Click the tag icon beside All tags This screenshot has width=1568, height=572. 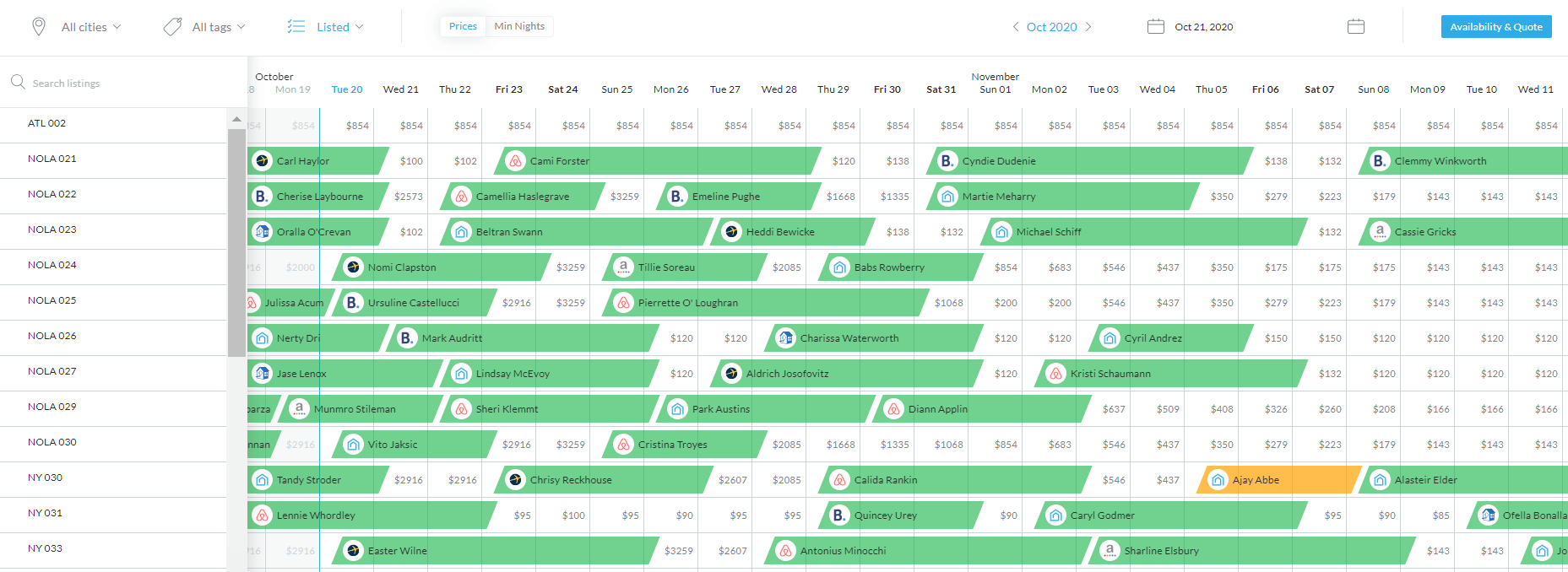172,27
